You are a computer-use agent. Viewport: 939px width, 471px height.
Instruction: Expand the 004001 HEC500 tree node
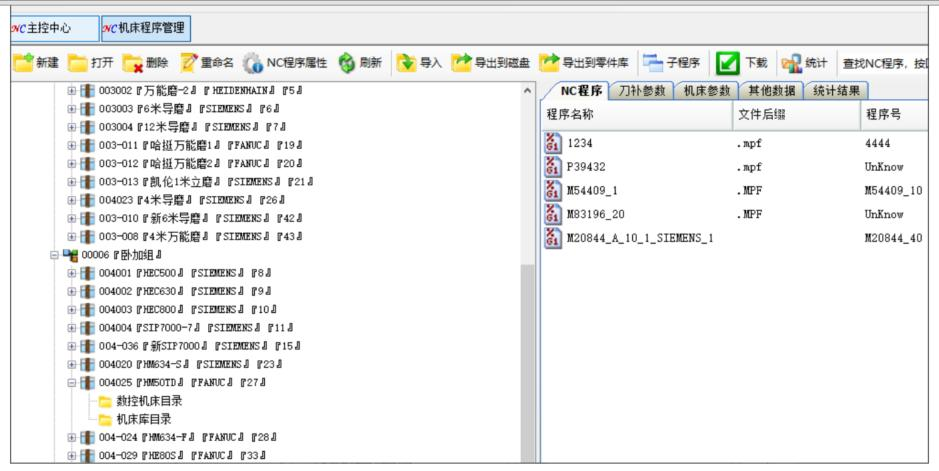(x=72, y=273)
